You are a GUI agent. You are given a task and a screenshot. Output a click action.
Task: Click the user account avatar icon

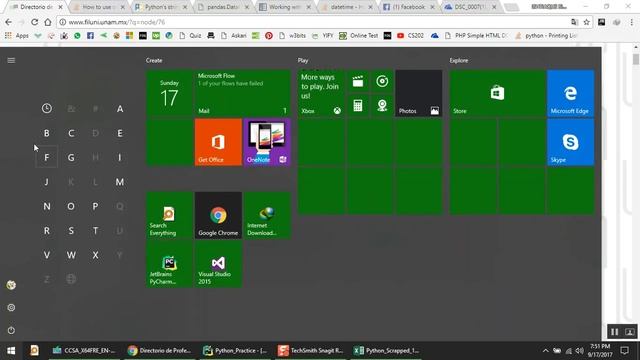(x=11, y=285)
